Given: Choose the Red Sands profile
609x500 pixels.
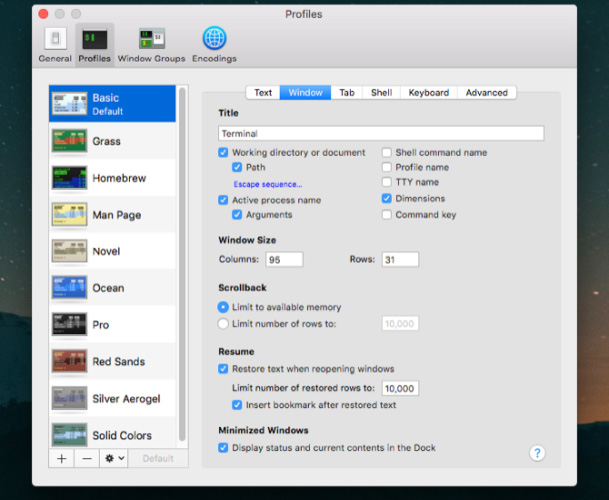Looking at the screenshot, I should pos(118,362).
